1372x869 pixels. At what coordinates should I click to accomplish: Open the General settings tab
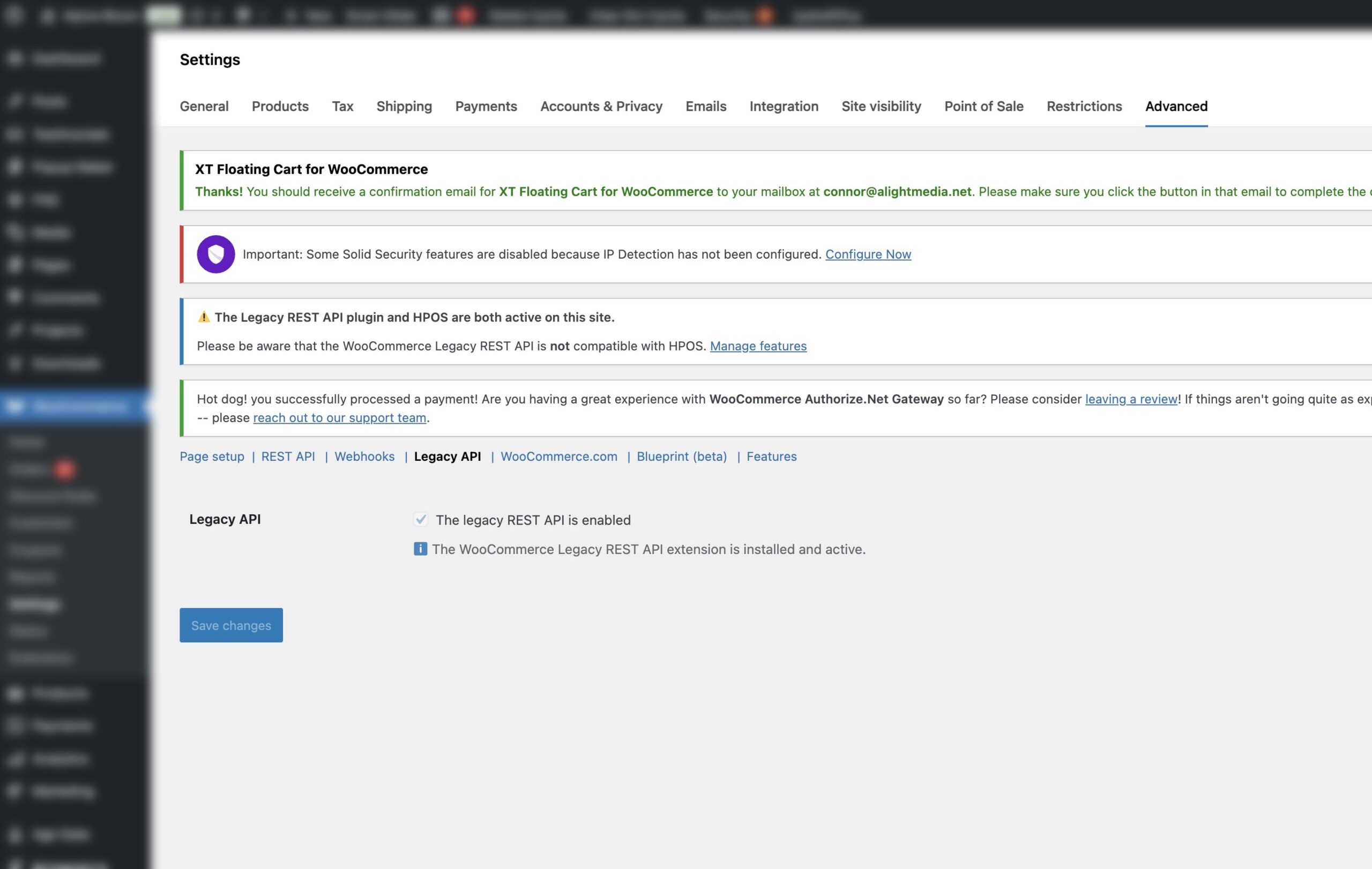pos(204,106)
